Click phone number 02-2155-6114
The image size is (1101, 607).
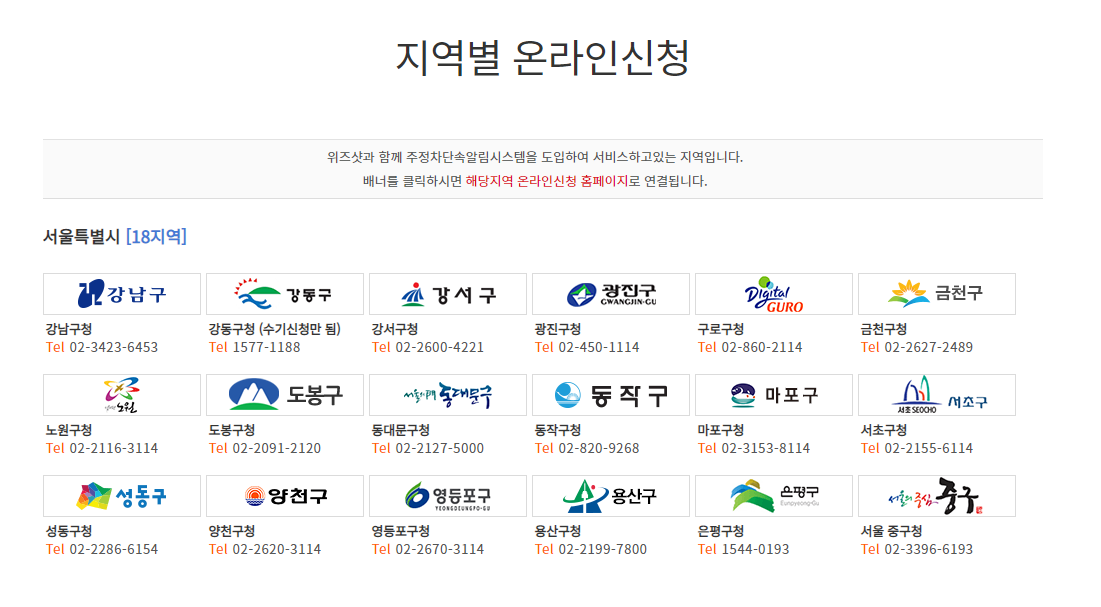(x=928, y=448)
